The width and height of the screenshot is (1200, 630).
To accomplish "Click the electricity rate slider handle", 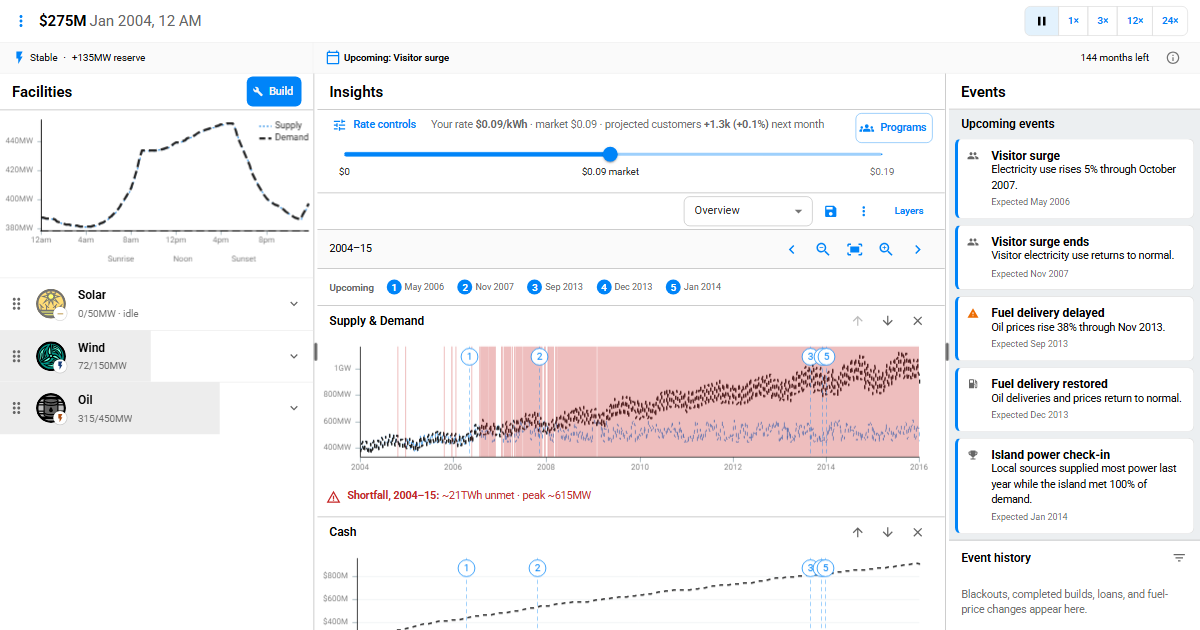I will (x=611, y=154).
